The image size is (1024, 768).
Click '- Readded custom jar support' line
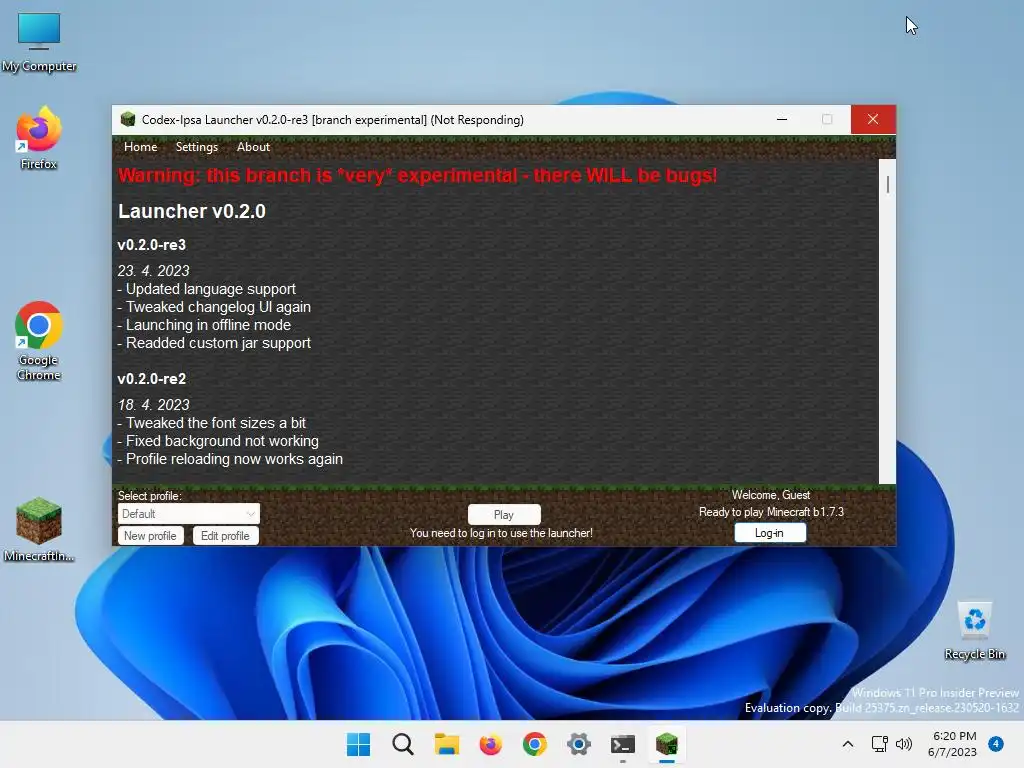click(x=214, y=343)
